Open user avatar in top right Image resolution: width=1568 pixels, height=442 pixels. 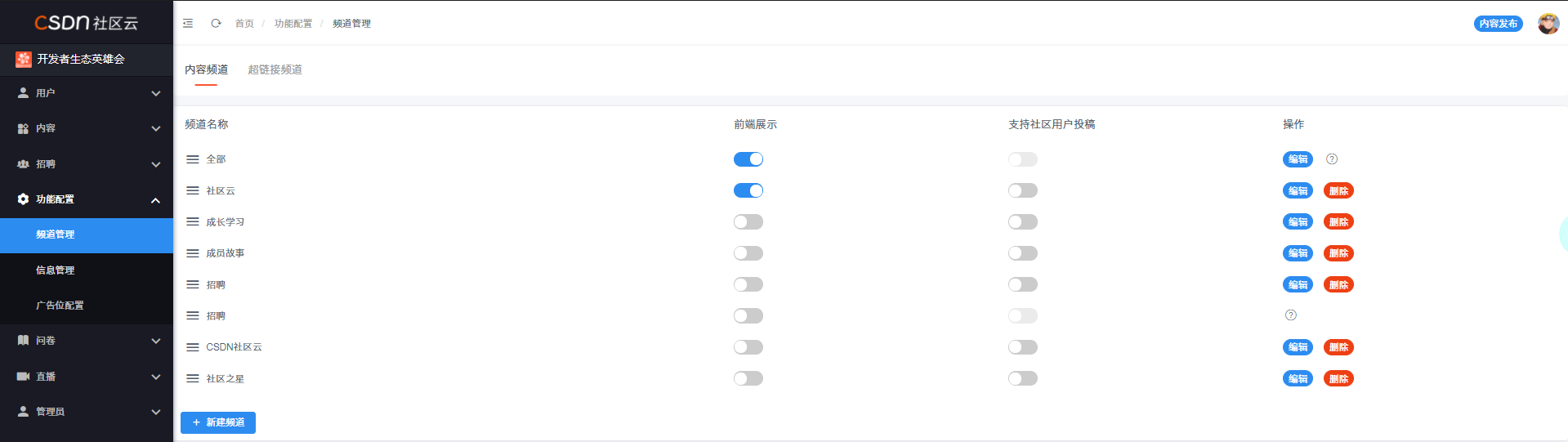tap(1548, 24)
